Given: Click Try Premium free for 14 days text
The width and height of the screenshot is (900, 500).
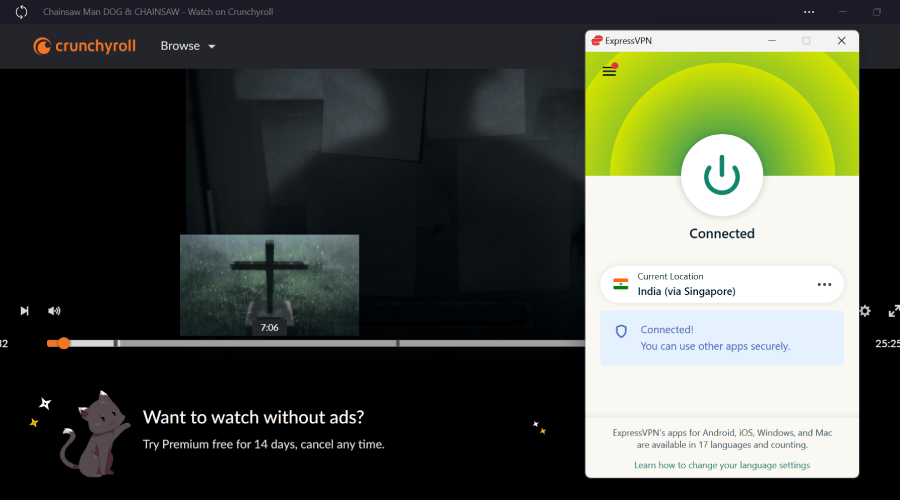Looking at the screenshot, I should click(263, 444).
